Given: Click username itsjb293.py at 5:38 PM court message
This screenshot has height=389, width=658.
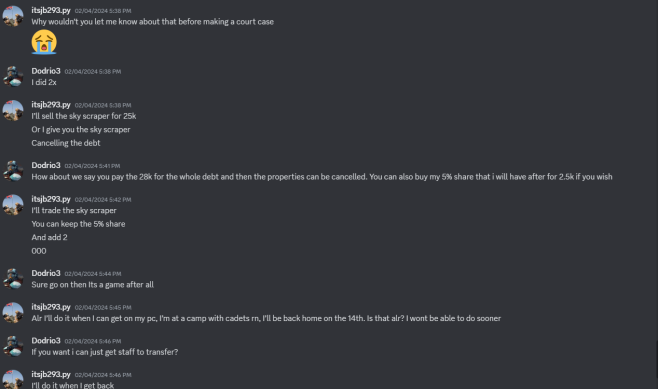Looking at the screenshot, I should coord(51,10).
